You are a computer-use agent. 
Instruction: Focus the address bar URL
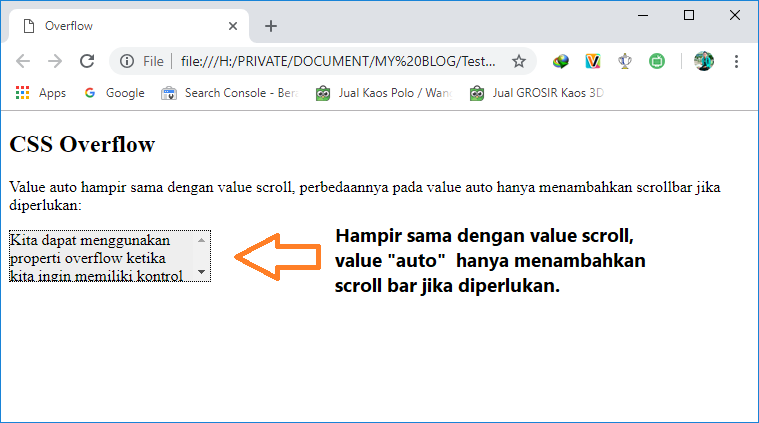[x=338, y=61]
